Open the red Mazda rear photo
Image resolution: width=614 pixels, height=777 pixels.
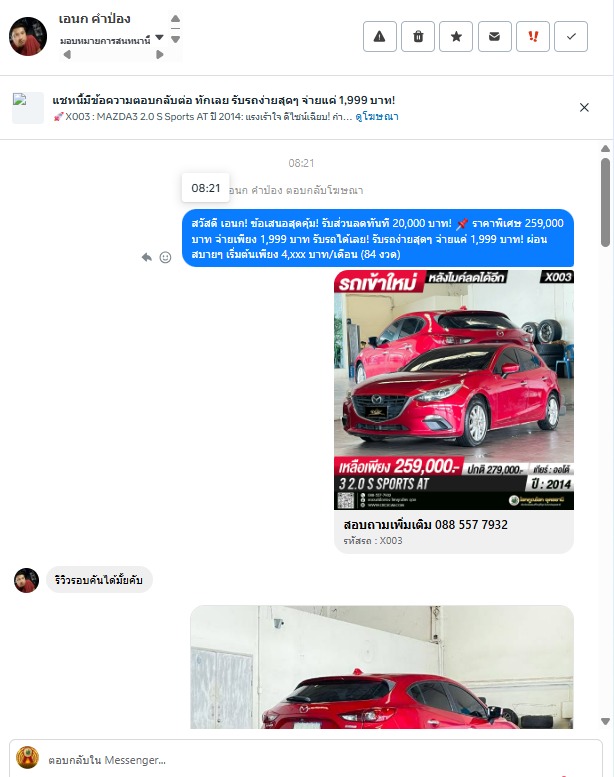[382, 667]
